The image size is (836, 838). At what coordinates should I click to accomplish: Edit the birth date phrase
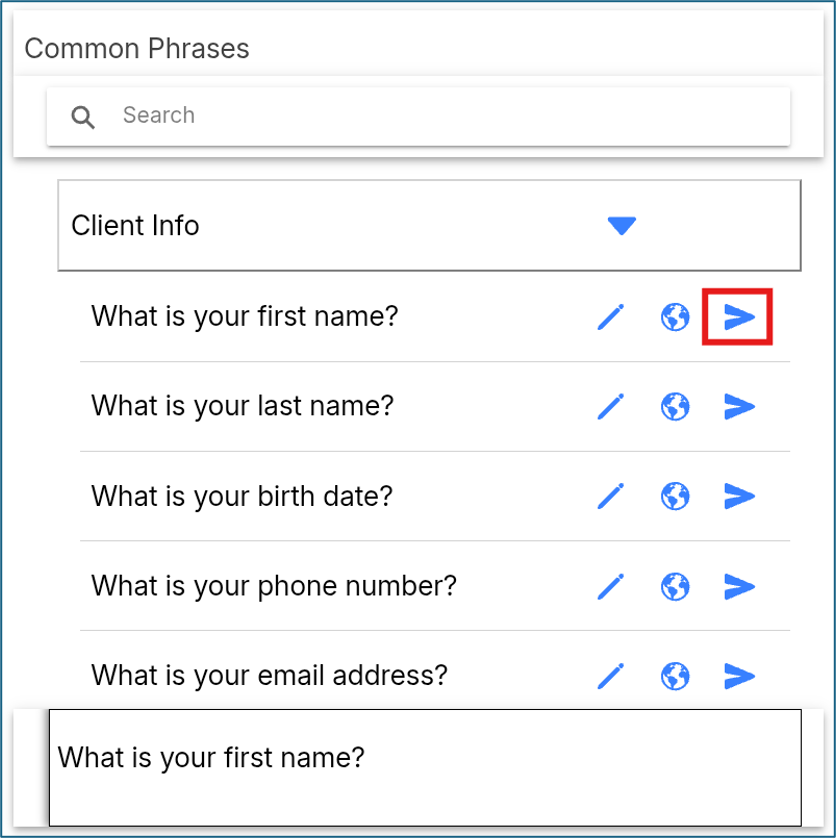(610, 496)
